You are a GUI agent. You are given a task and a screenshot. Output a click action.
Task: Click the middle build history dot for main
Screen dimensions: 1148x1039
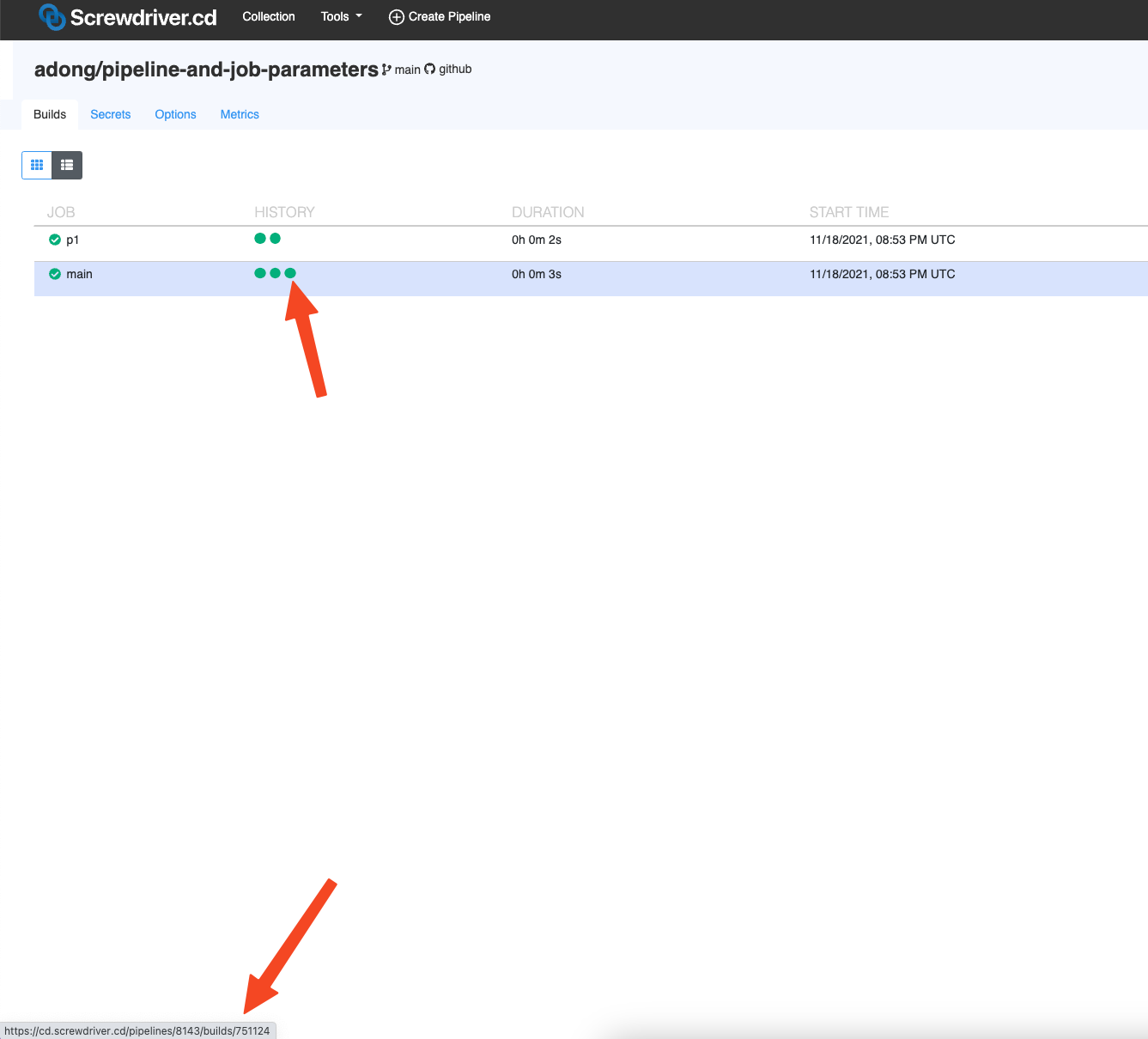pos(275,273)
